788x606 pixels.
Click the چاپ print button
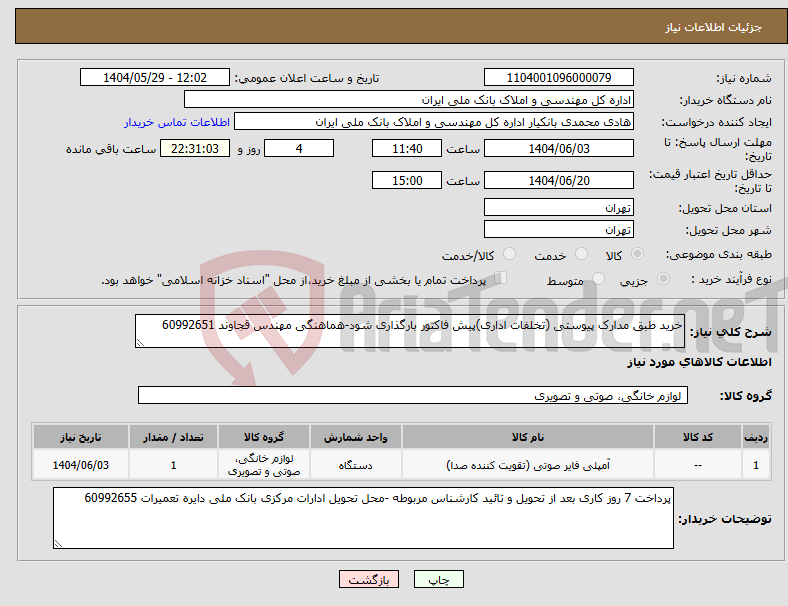(438, 579)
